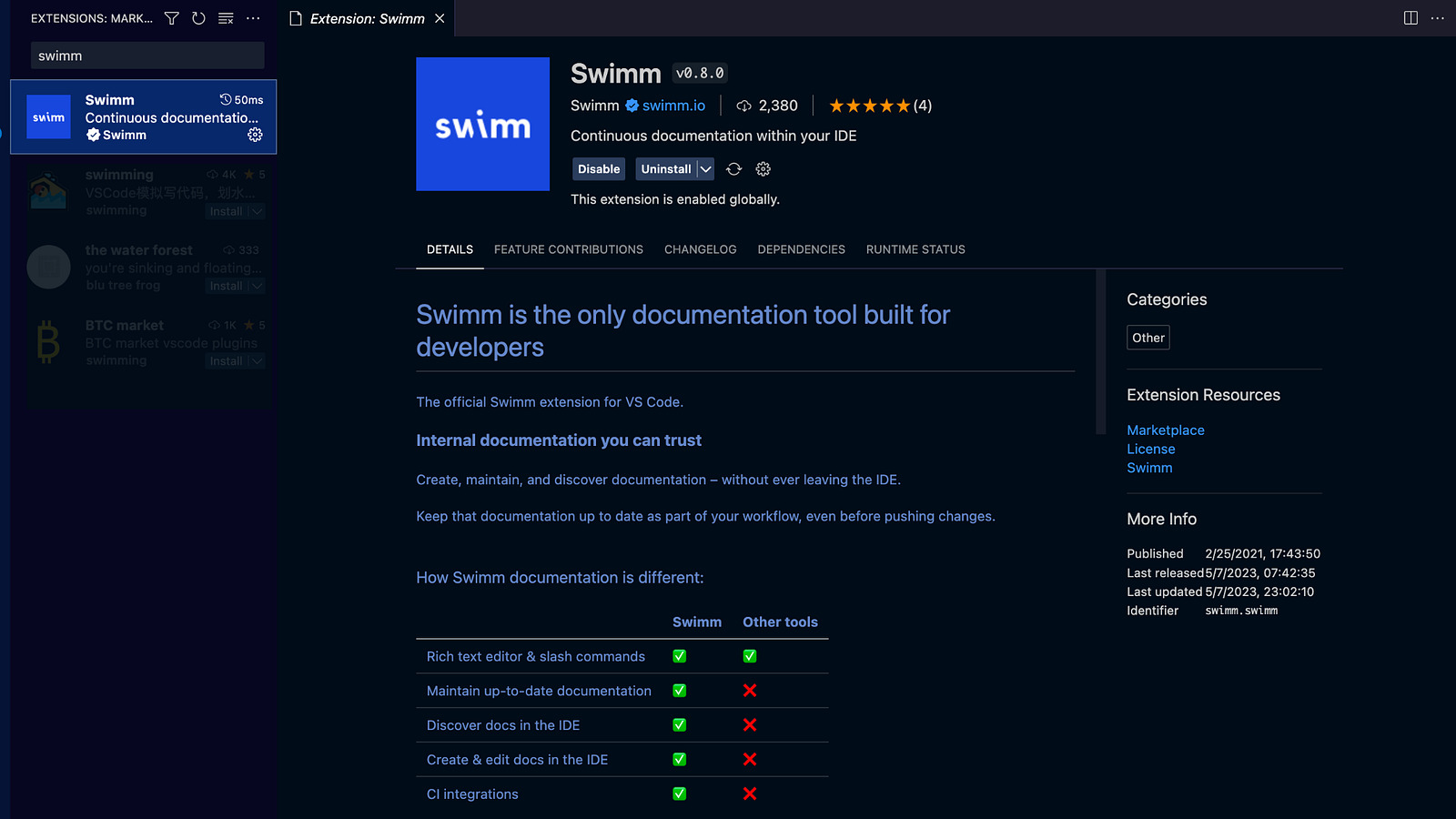1456x819 pixels.
Task: Click the large Swimm logo image
Action: pyautogui.click(x=482, y=125)
